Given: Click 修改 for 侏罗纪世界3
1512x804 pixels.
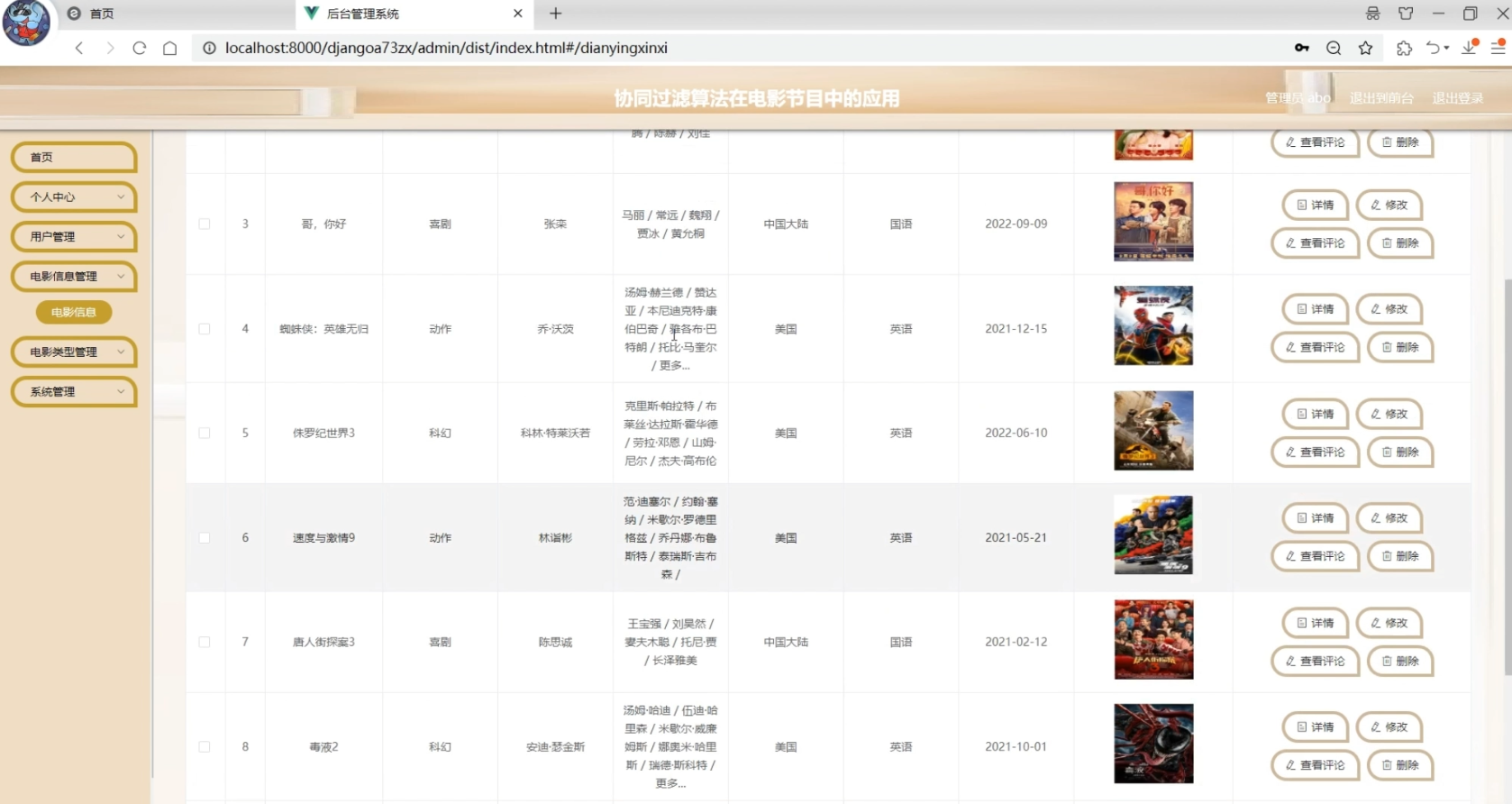Looking at the screenshot, I should (x=1389, y=414).
